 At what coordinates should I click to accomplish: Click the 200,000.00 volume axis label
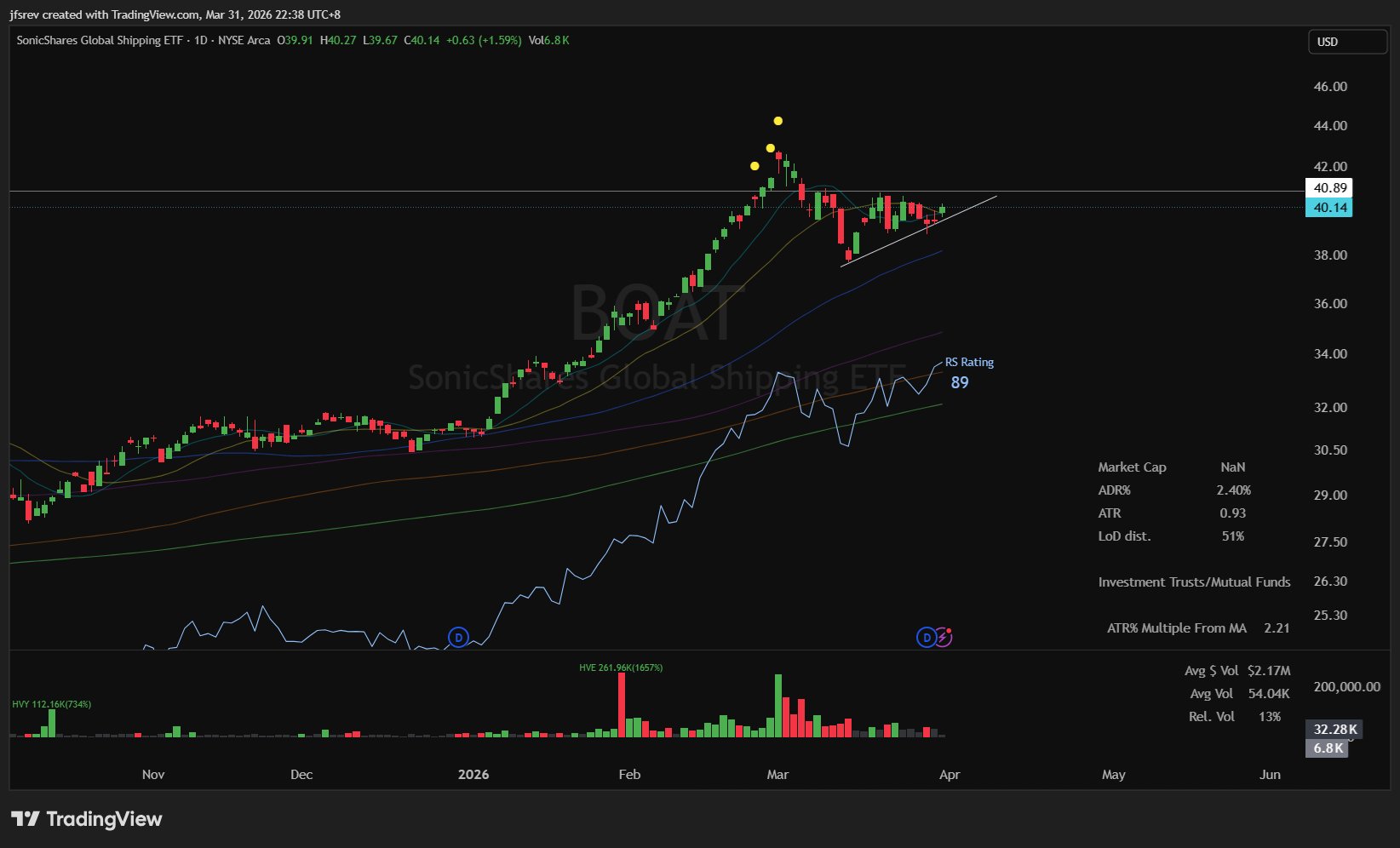[1346, 686]
